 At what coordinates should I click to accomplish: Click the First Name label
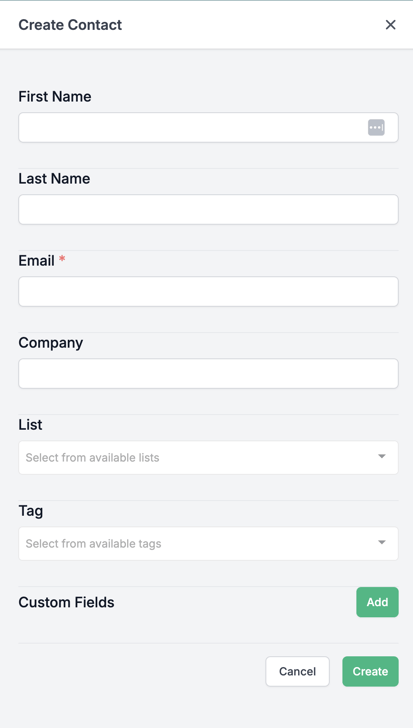tap(55, 97)
